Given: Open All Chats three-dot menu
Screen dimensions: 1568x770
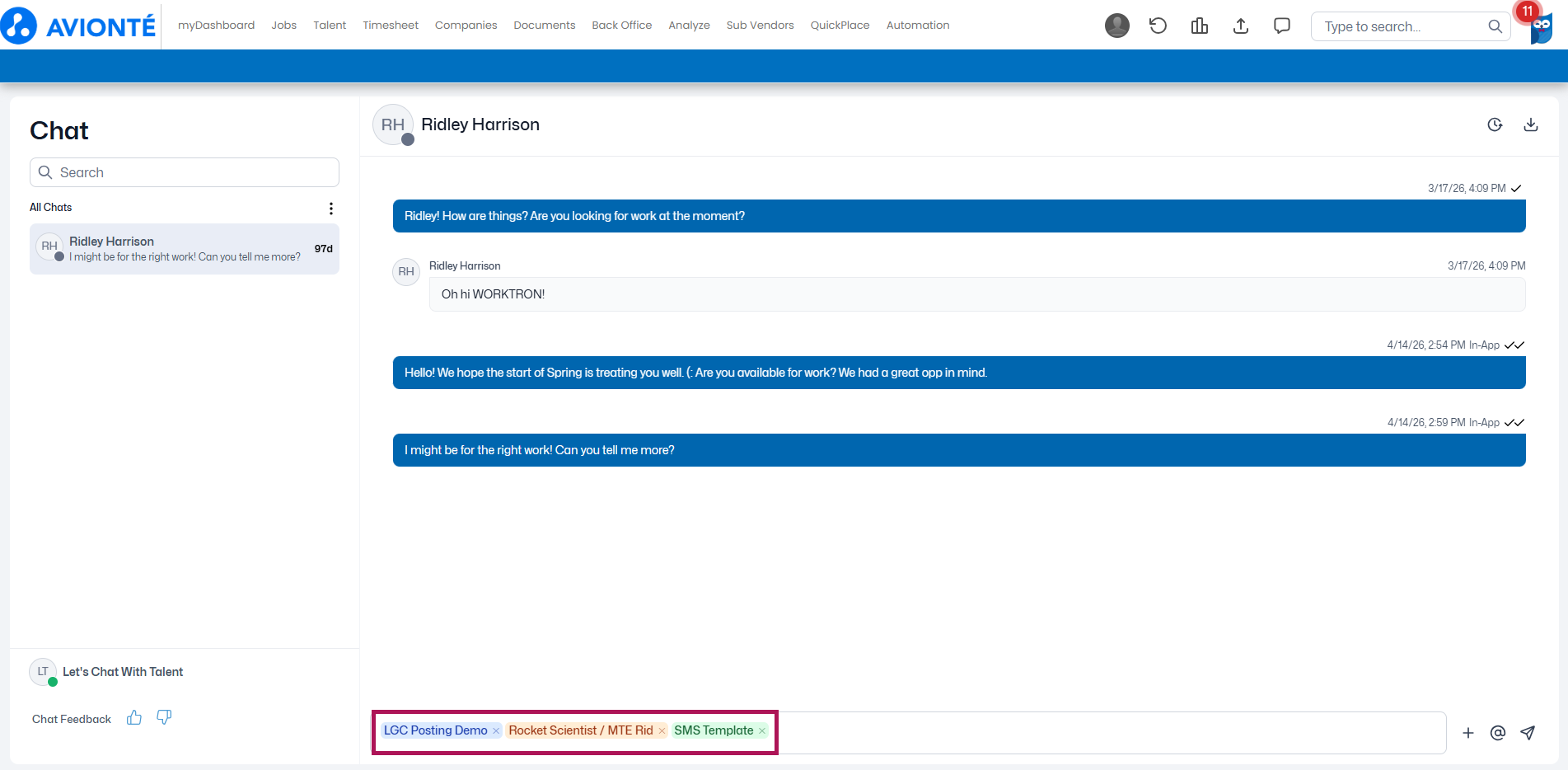Looking at the screenshot, I should click(331, 209).
